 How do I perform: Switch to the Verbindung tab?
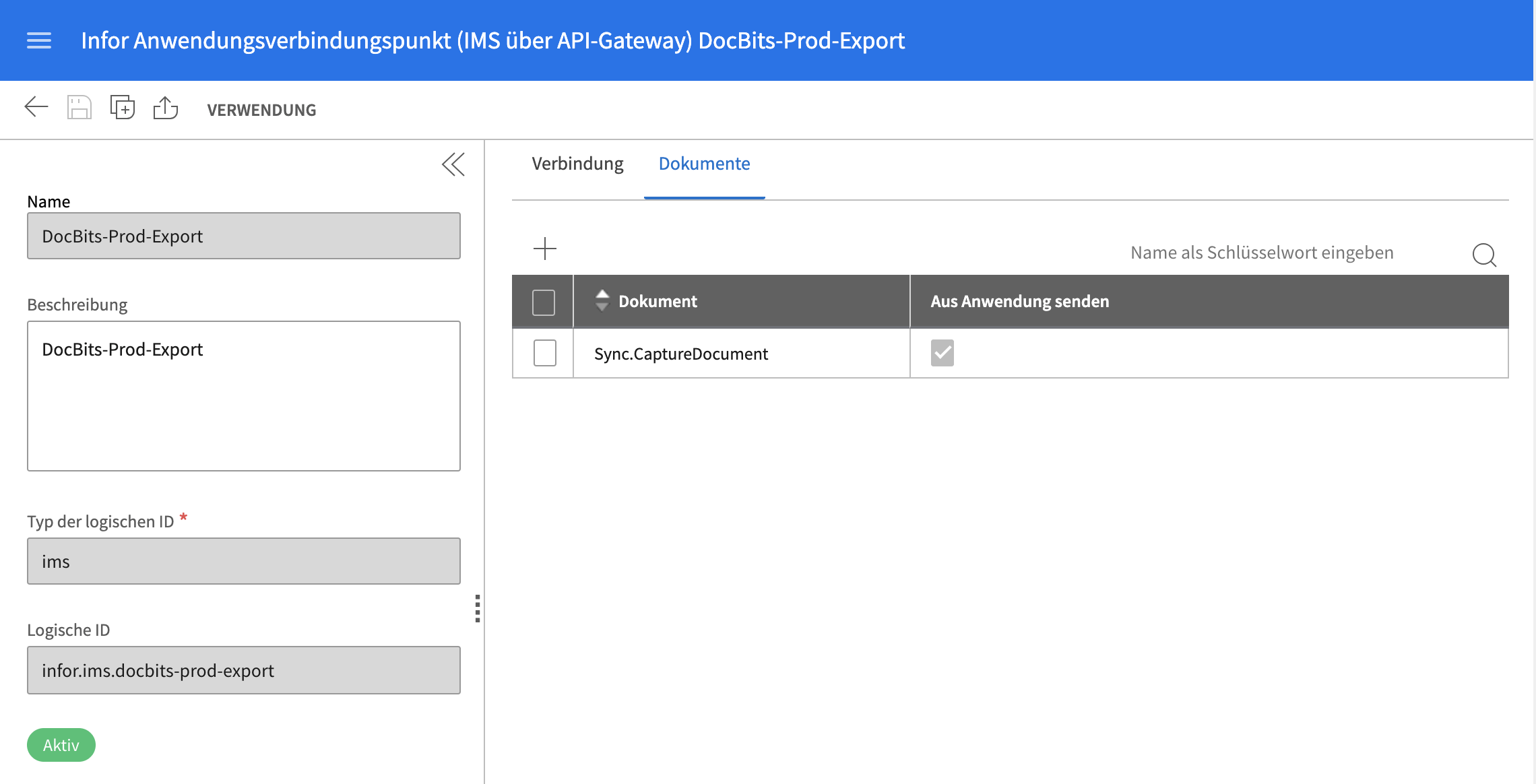tap(577, 164)
